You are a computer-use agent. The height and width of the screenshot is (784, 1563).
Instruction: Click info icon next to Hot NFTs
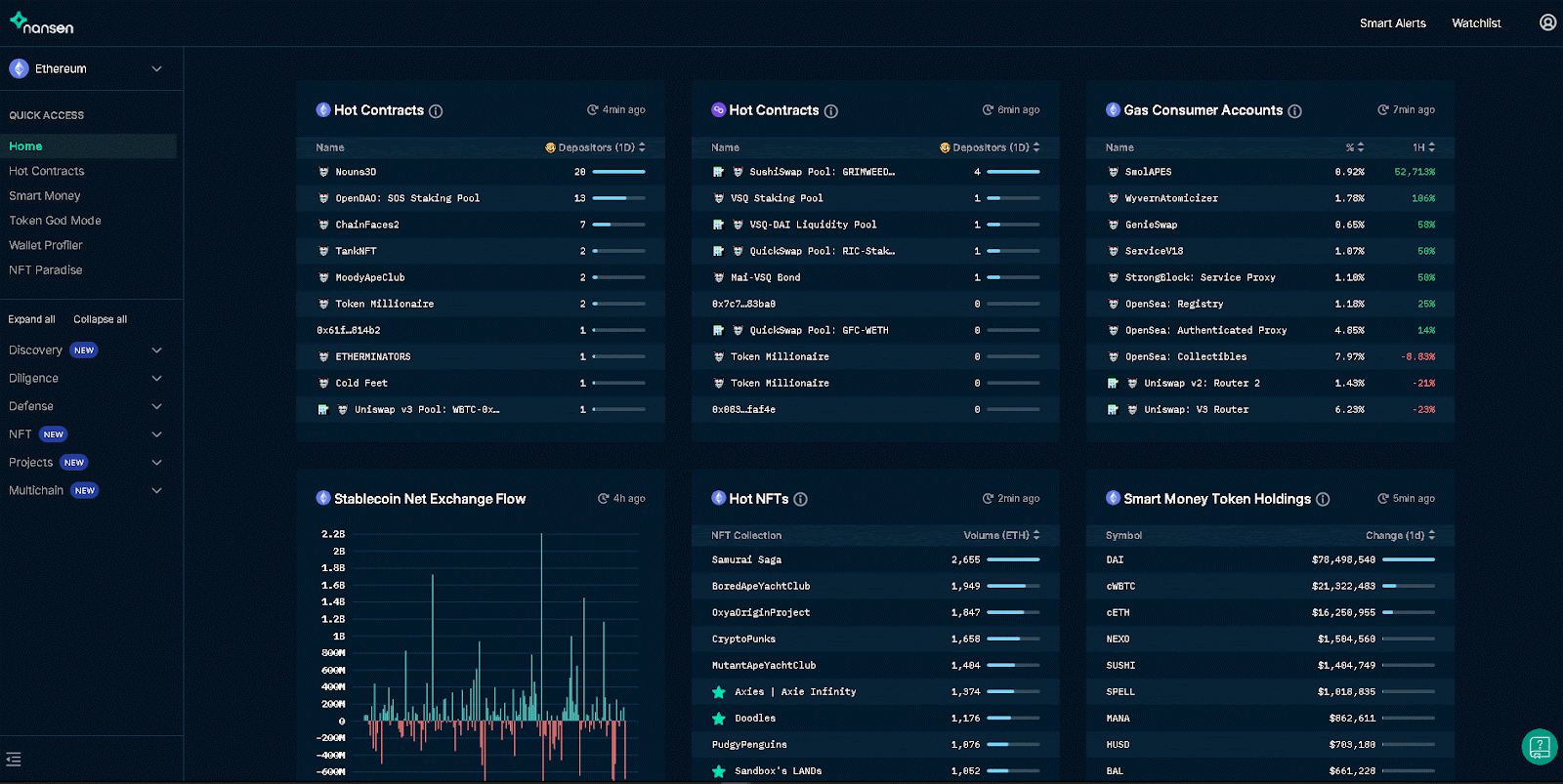800,500
